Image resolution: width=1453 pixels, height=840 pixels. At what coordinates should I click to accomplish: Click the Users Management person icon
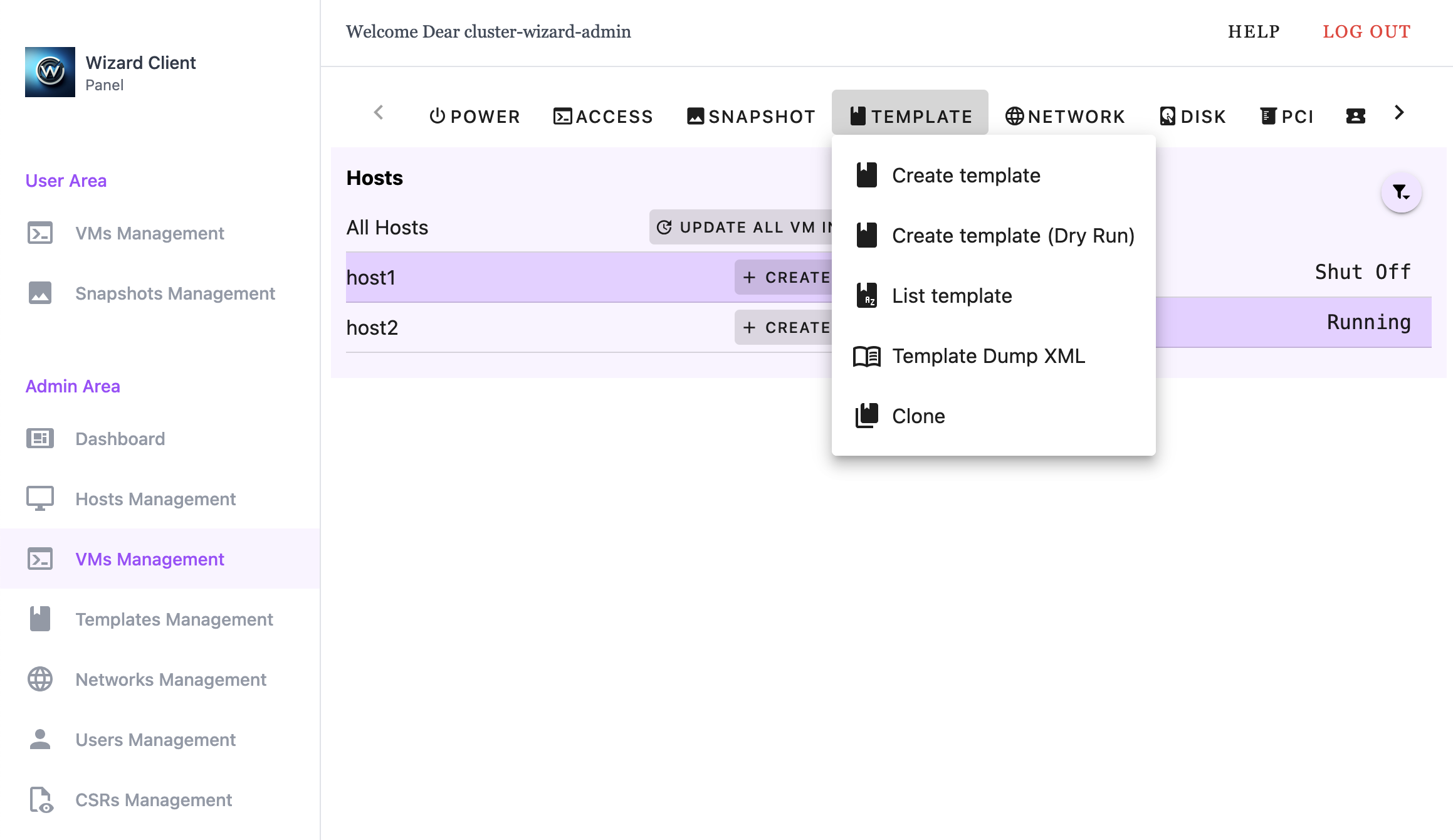40,739
